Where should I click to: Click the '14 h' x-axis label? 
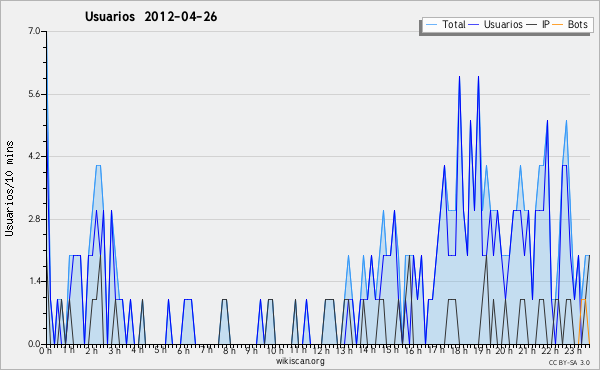[x=367, y=350]
